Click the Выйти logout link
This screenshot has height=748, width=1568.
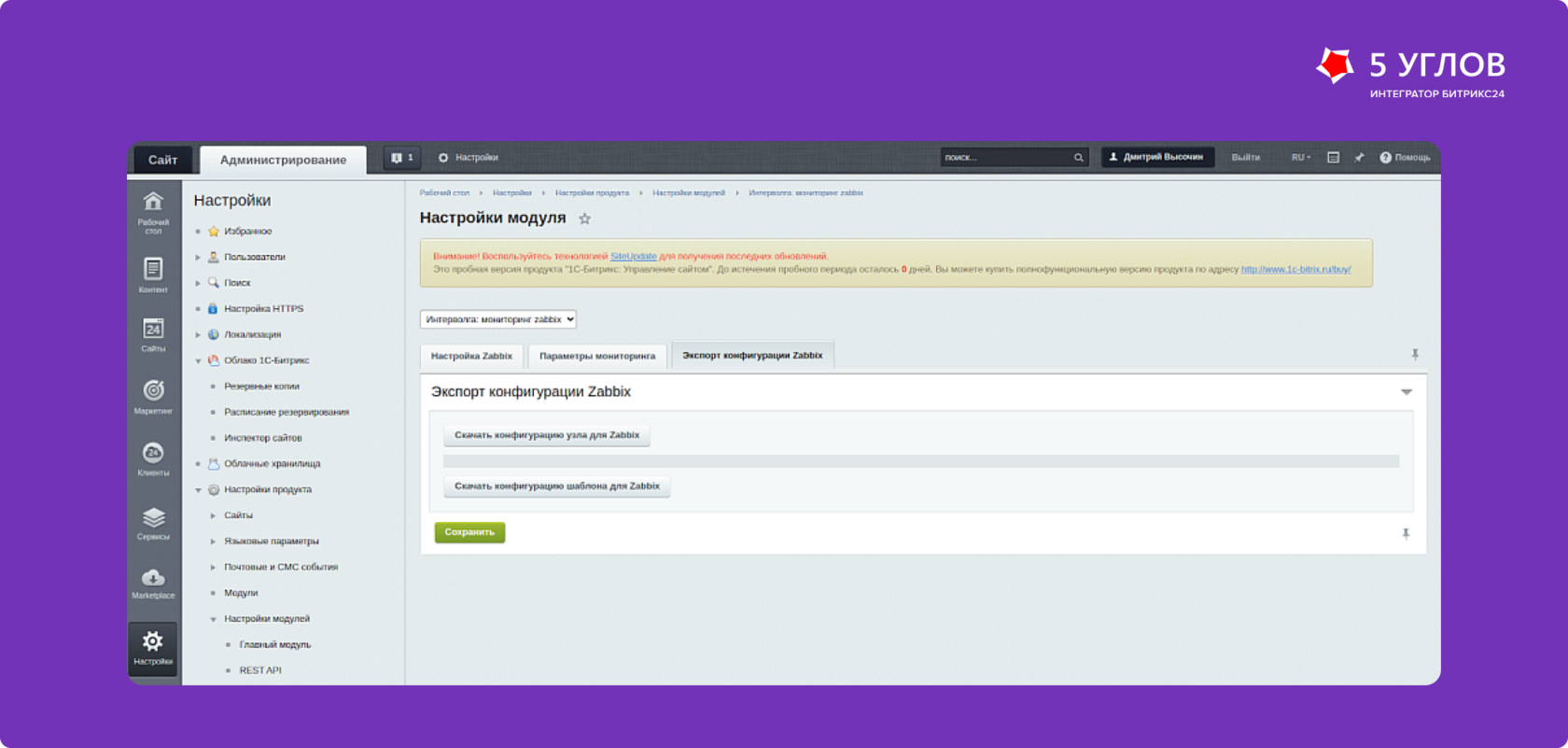(1246, 158)
